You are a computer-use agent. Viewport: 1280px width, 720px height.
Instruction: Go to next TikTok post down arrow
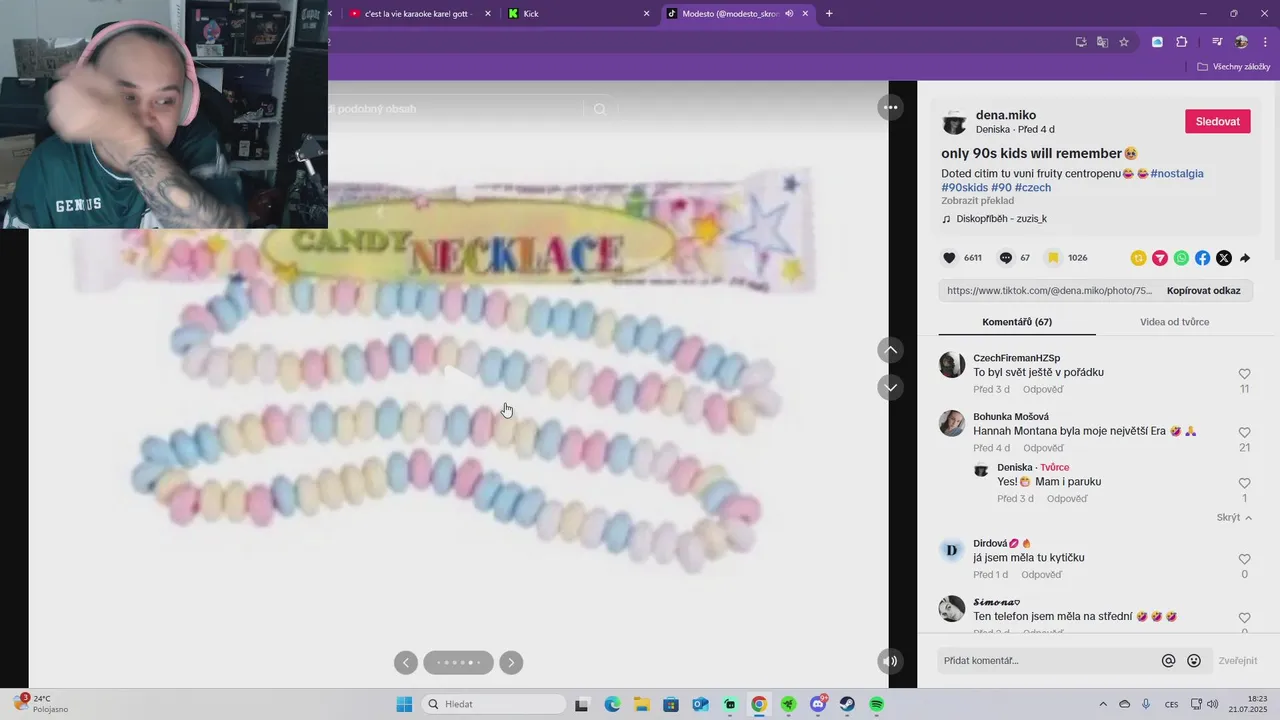[x=890, y=387]
